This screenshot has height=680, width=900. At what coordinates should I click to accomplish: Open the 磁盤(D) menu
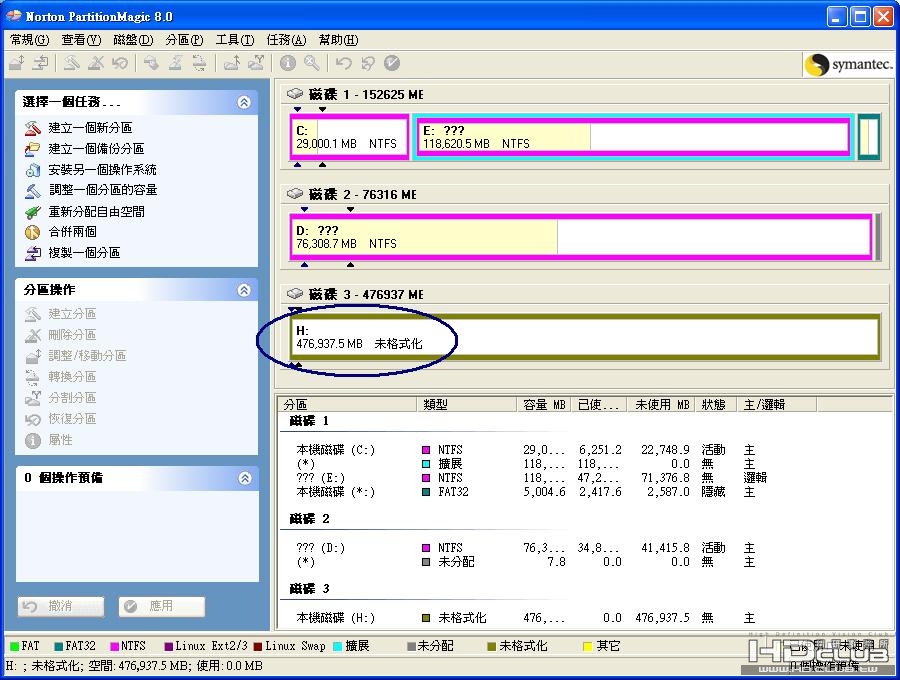point(133,40)
